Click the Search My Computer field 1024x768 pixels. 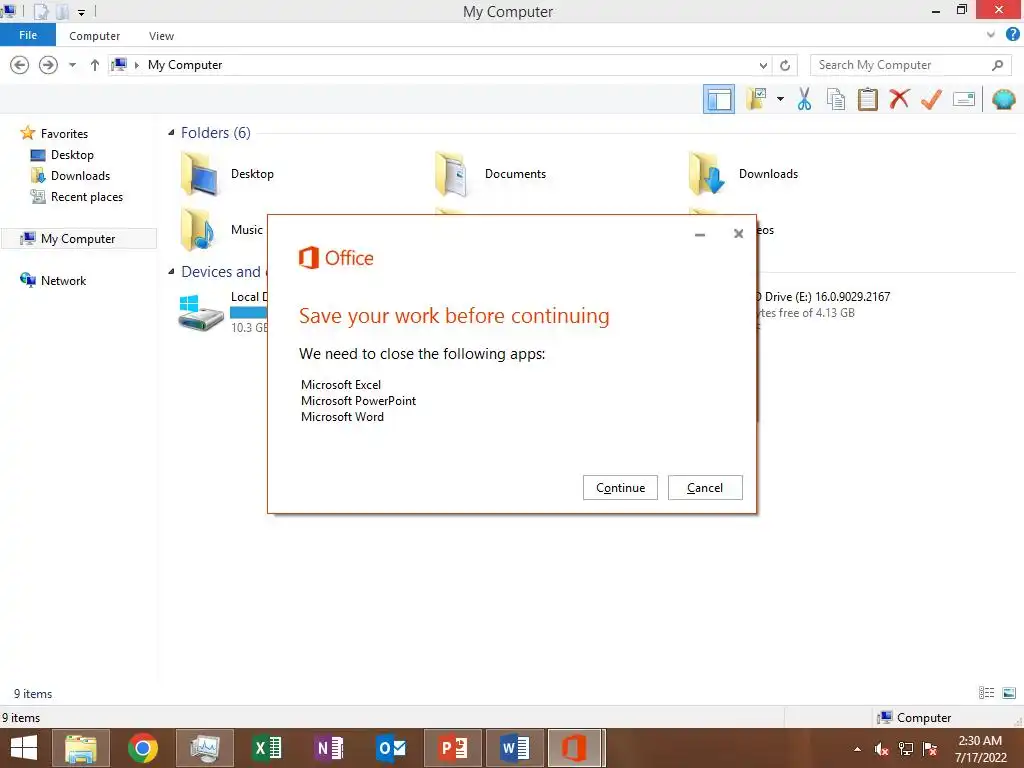point(910,65)
